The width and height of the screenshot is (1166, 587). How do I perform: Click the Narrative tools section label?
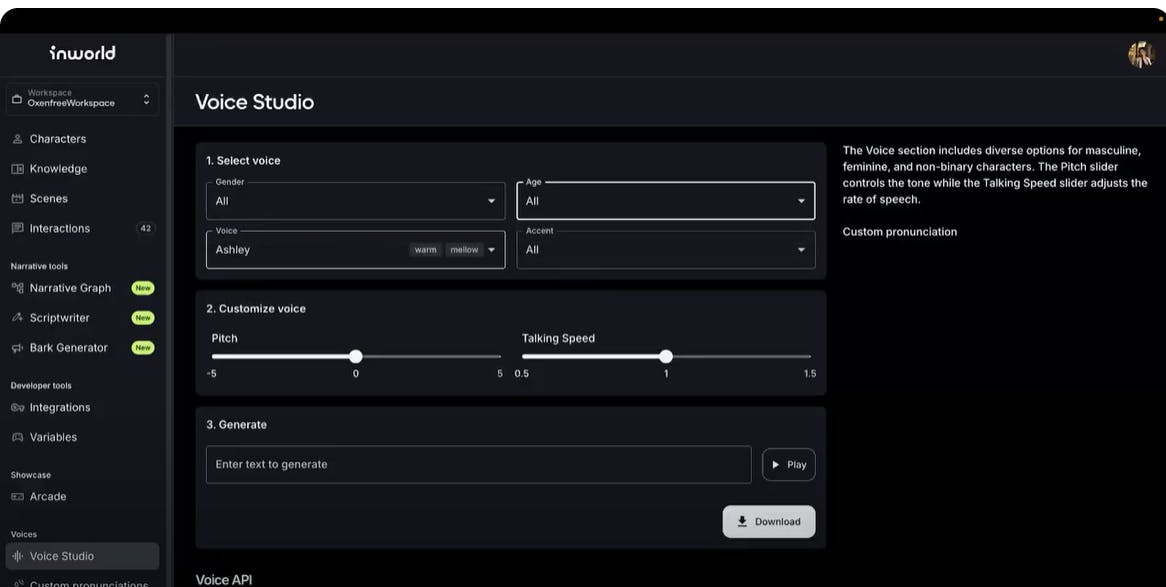[x=39, y=266]
